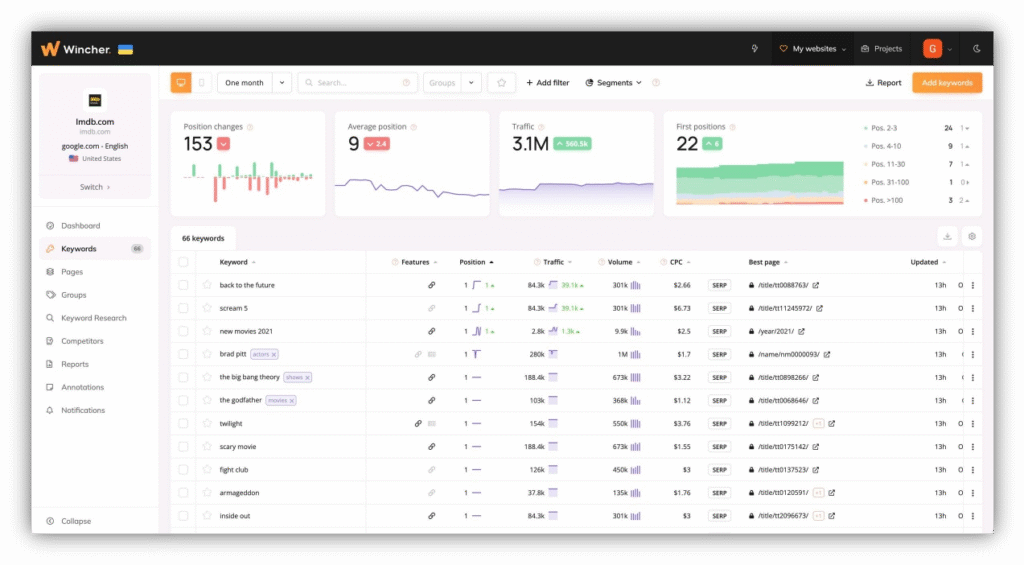Star the 'brad pitt' keyword
This screenshot has width=1024, height=565.
point(207,354)
